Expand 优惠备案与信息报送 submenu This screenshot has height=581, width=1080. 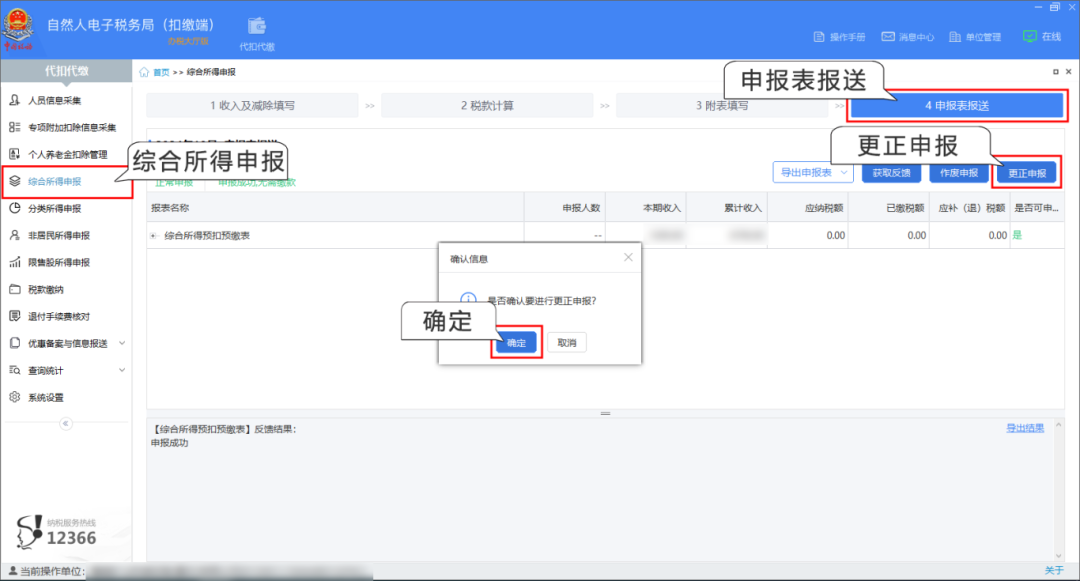pos(67,343)
